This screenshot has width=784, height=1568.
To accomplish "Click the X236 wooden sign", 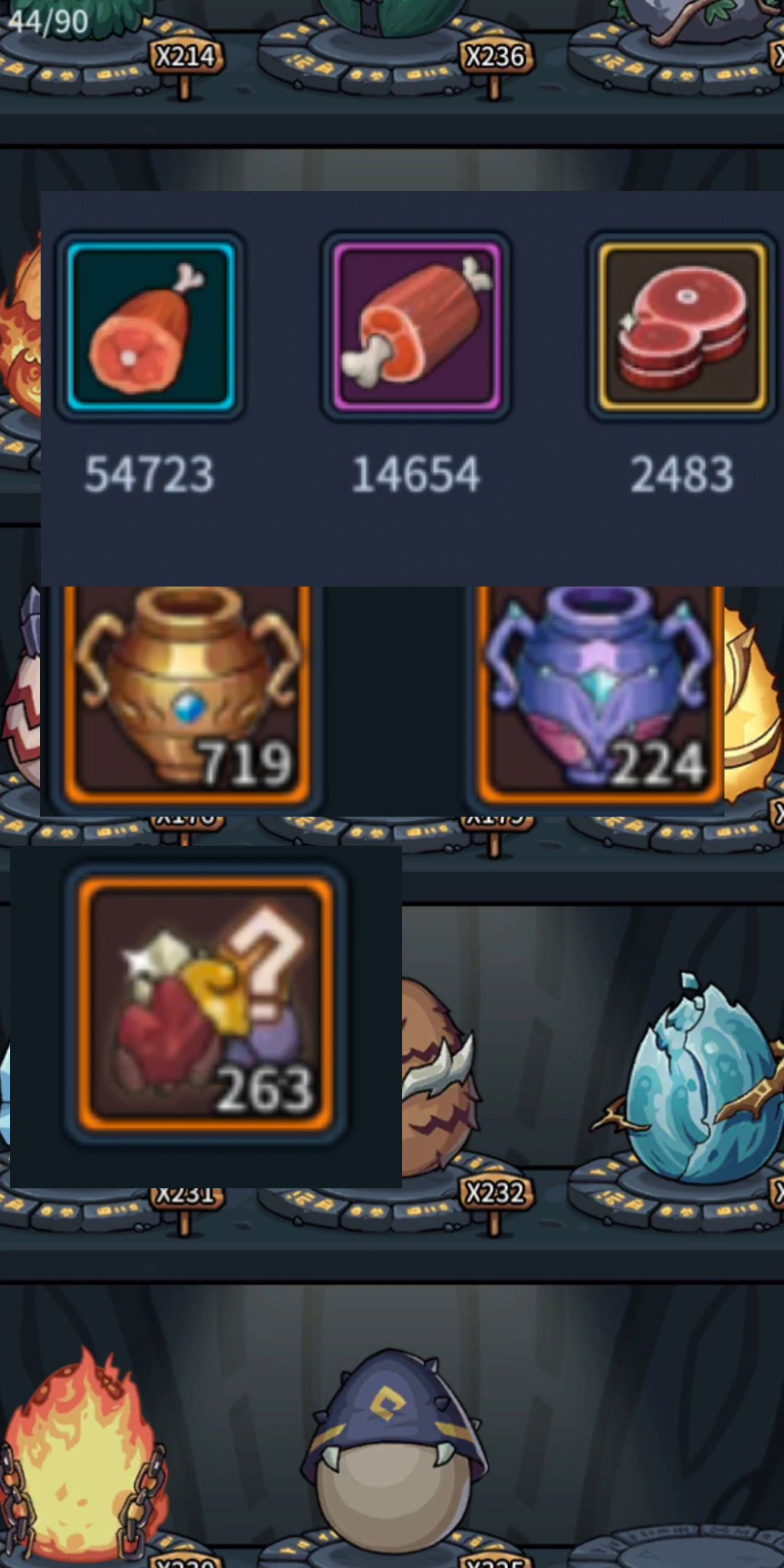I will [495, 57].
